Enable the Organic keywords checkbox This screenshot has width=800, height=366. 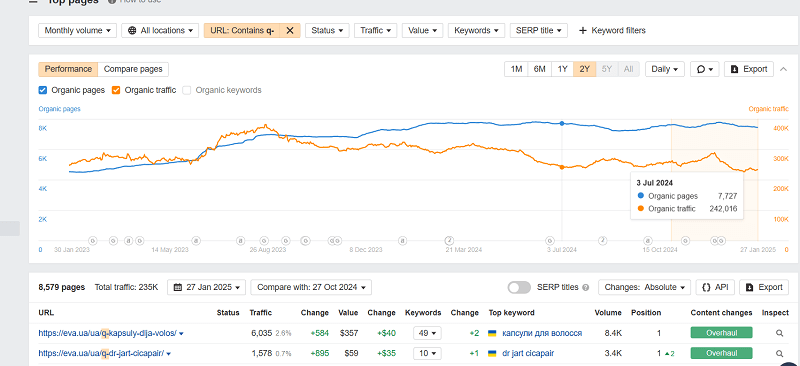pos(187,90)
